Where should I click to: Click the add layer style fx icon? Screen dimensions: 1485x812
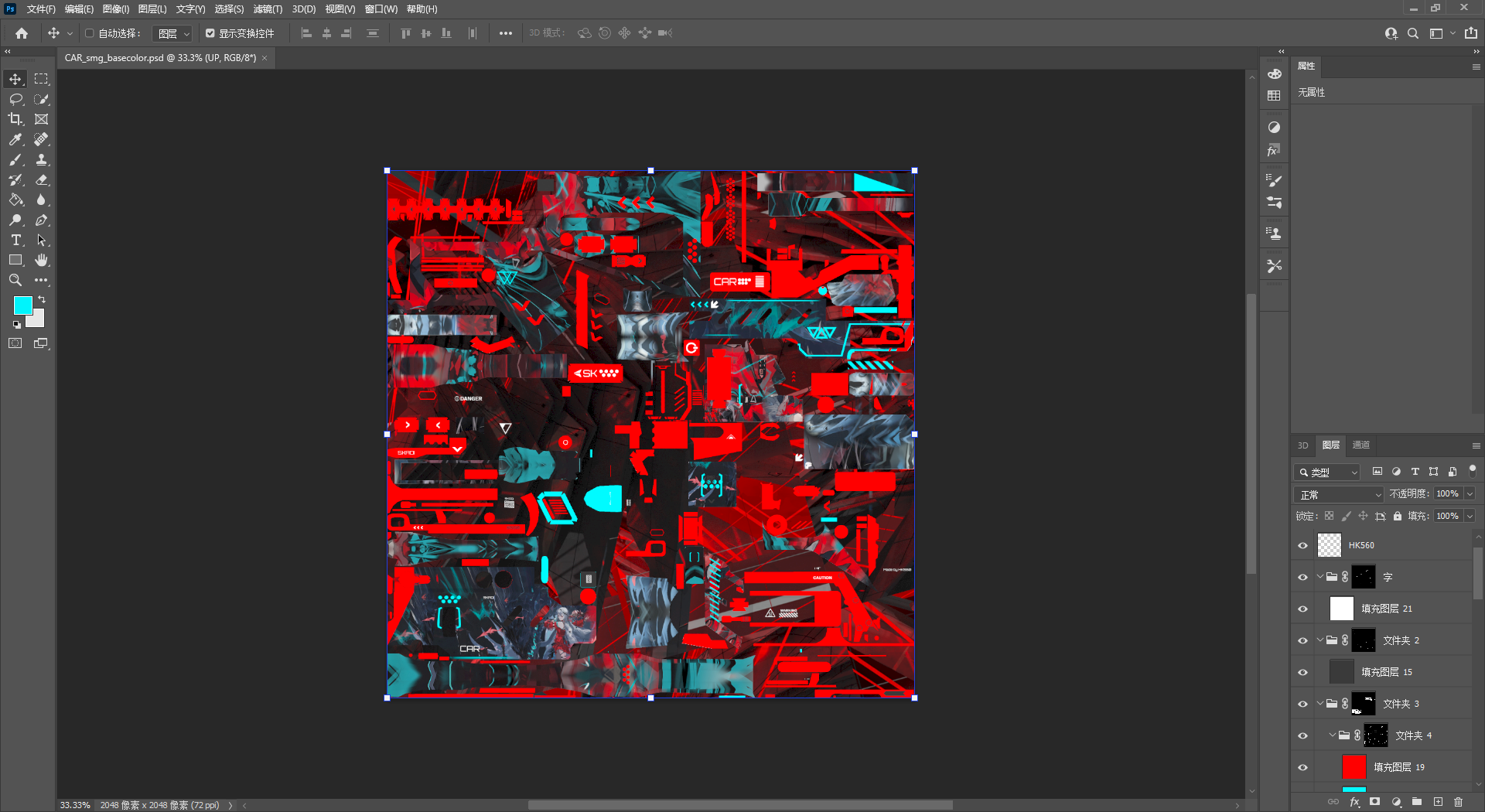point(1354,802)
